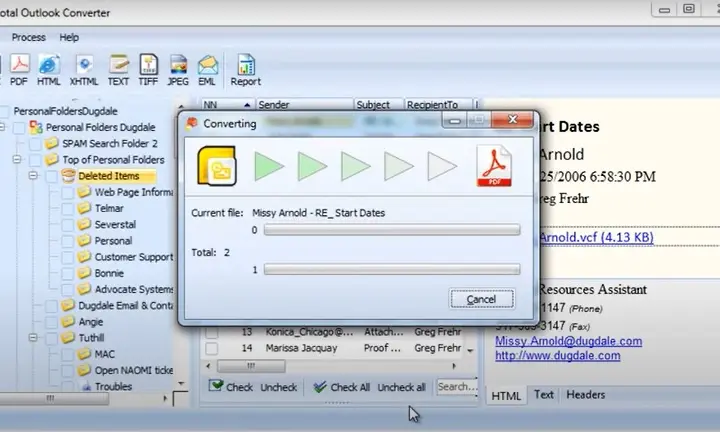Collapse the Tuthill folder node
Screen dimensions: 720x432
tap(33, 338)
